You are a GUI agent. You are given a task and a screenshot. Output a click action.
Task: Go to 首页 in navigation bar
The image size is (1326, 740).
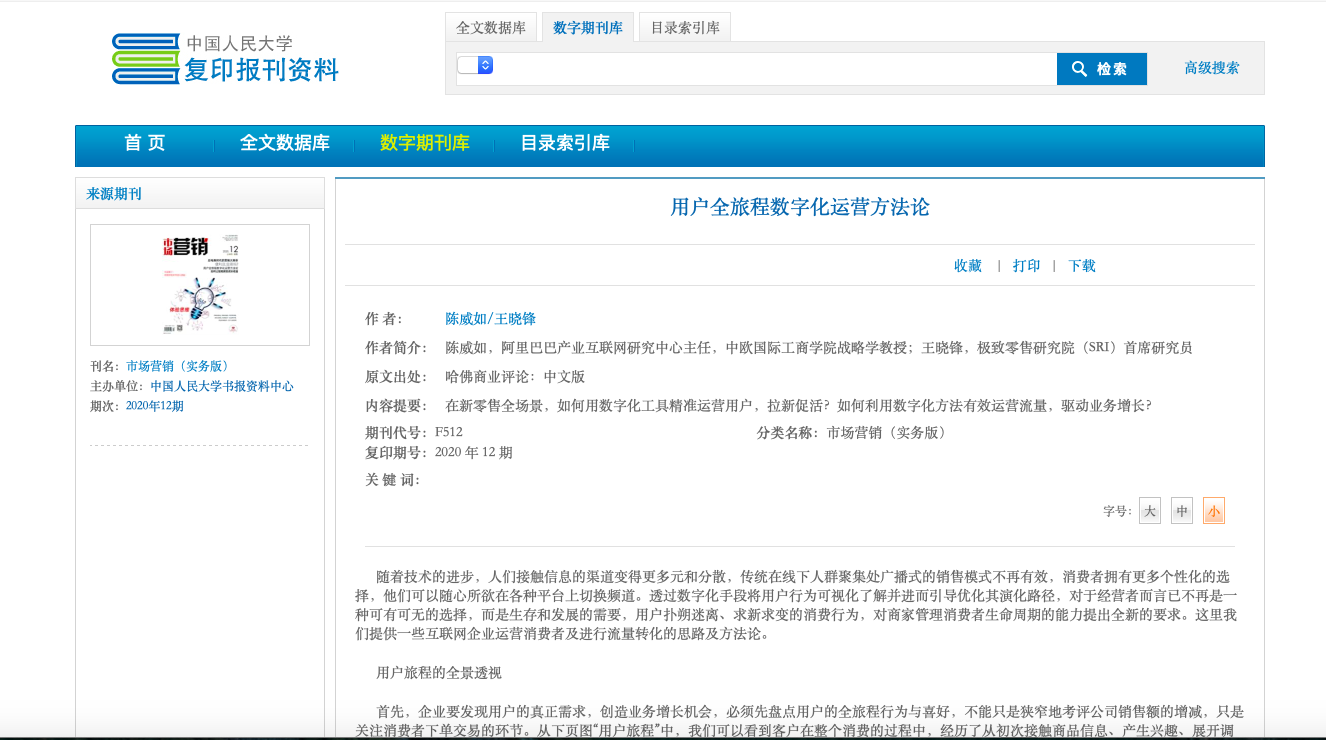pos(145,143)
